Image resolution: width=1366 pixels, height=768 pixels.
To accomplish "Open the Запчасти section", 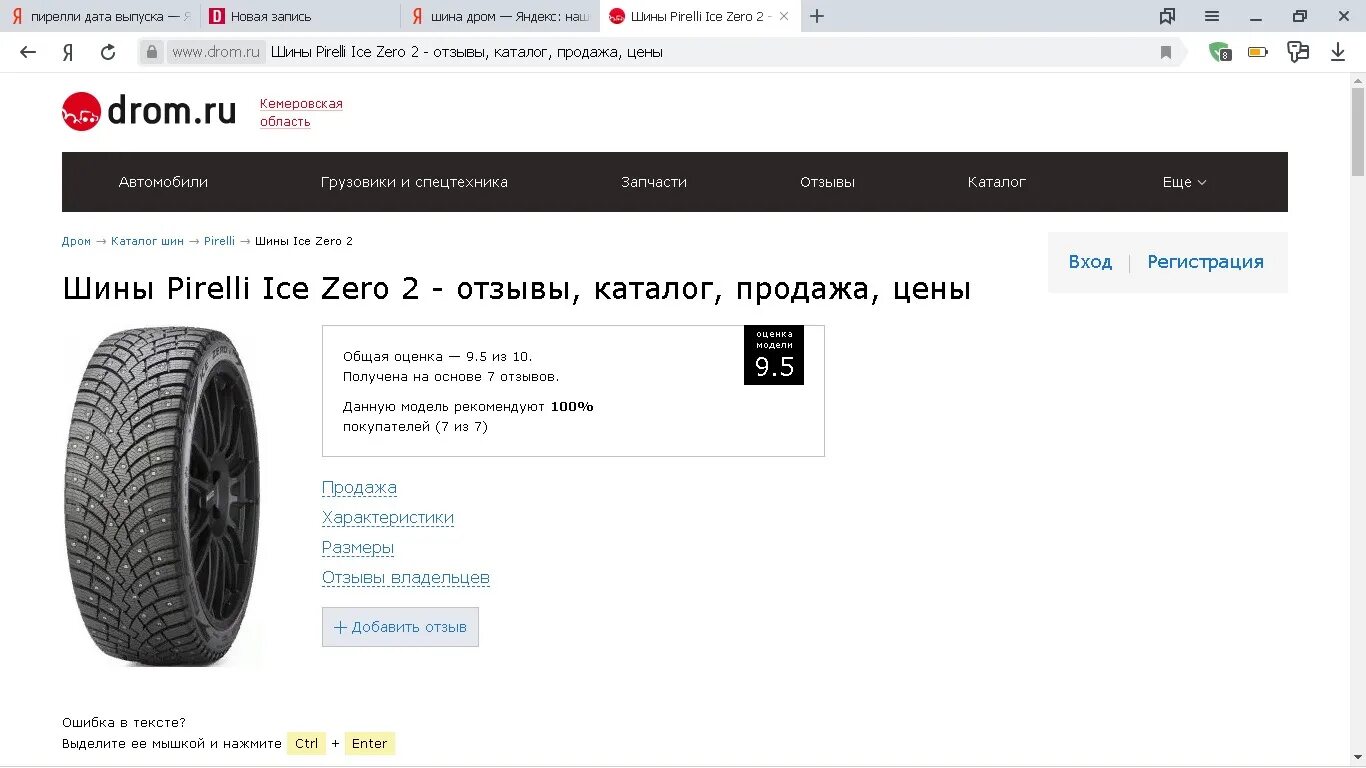I will [x=654, y=182].
